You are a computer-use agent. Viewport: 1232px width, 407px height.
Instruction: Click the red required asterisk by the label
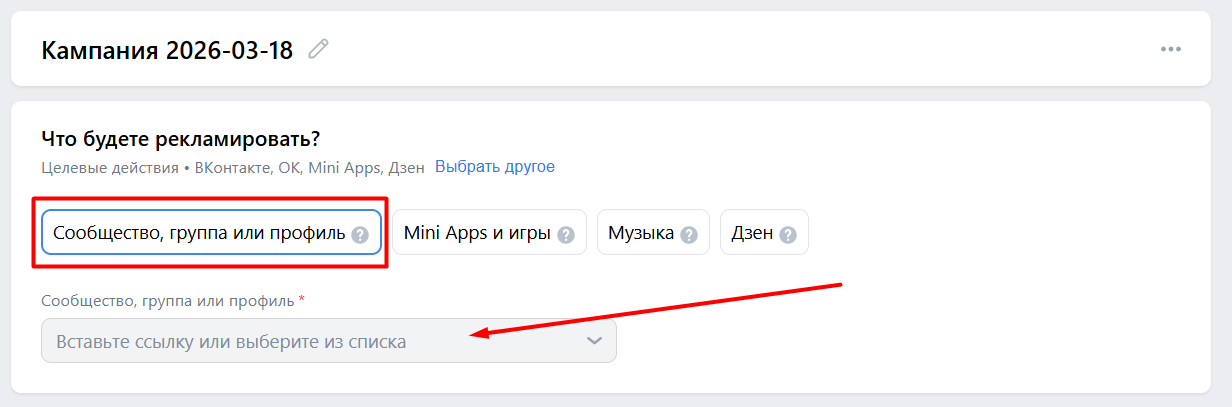[x=302, y=299]
